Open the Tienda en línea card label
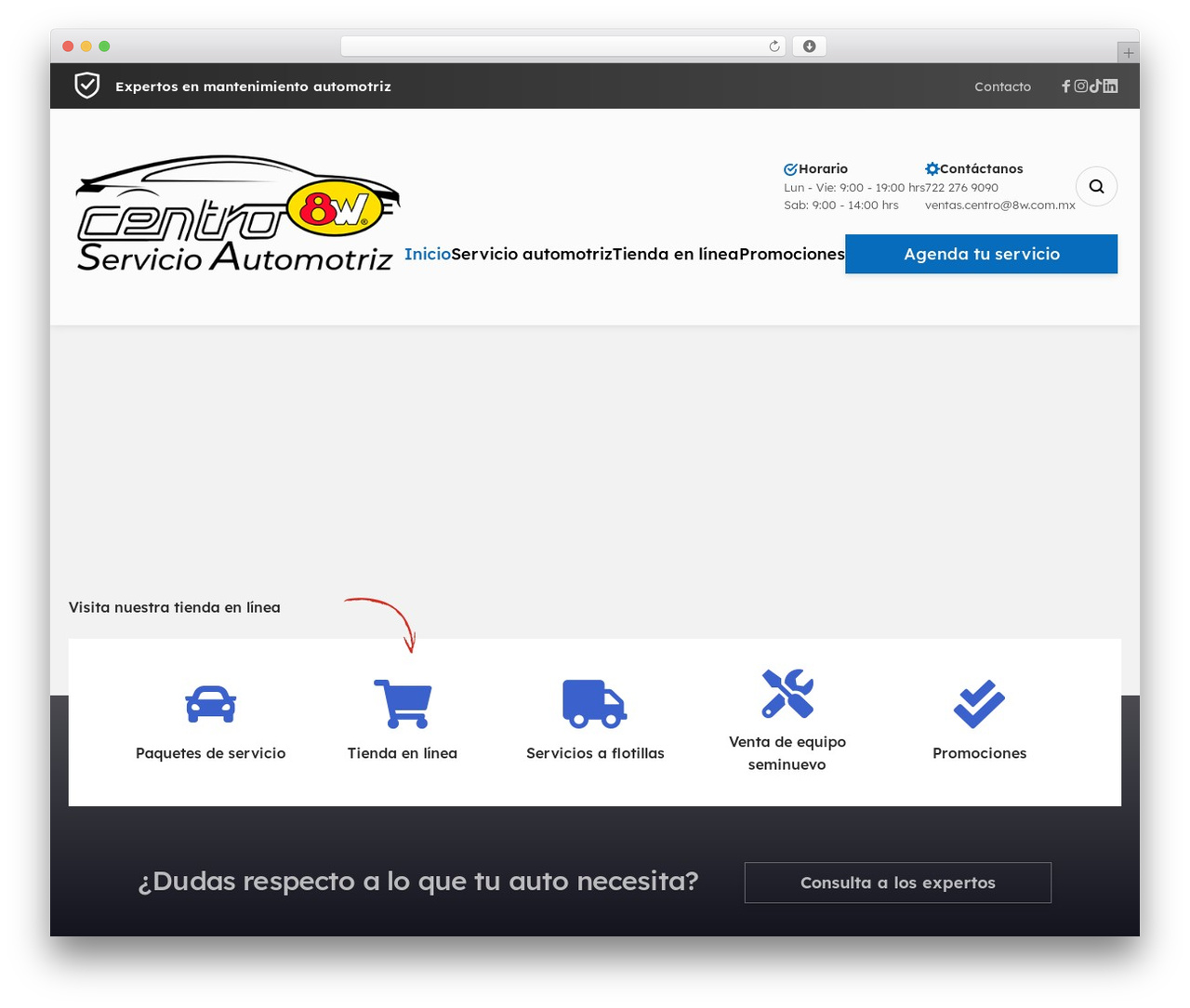1190x1008 pixels. click(403, 753)
